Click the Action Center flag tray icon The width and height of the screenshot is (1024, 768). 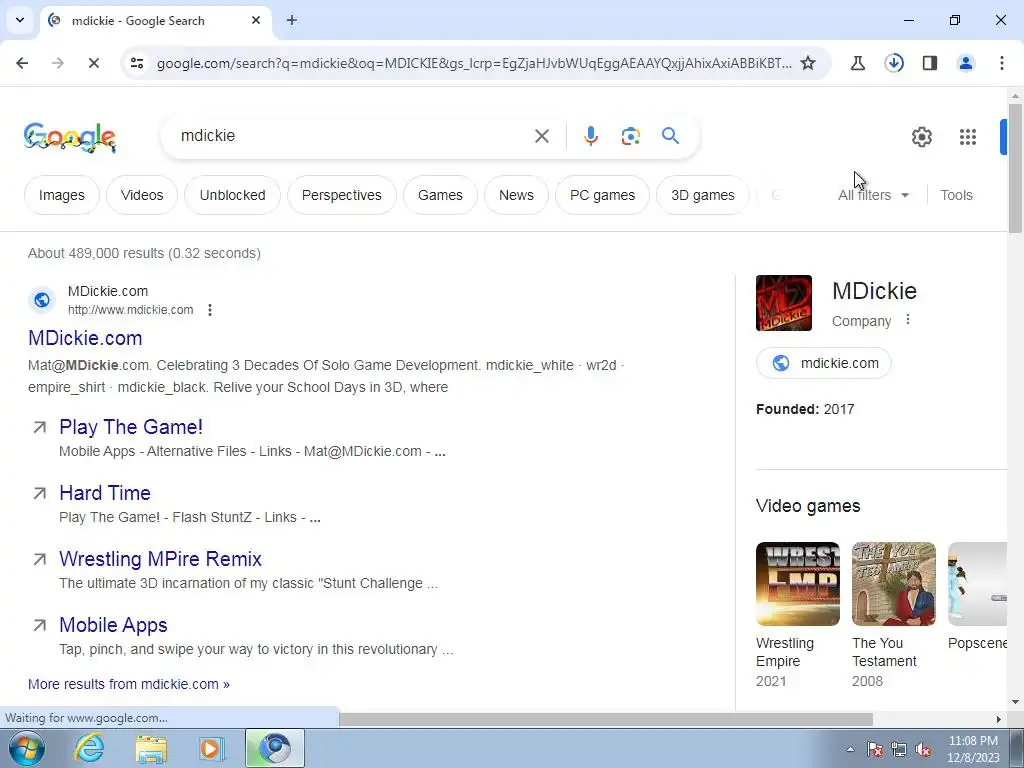(x=874, y=749)
